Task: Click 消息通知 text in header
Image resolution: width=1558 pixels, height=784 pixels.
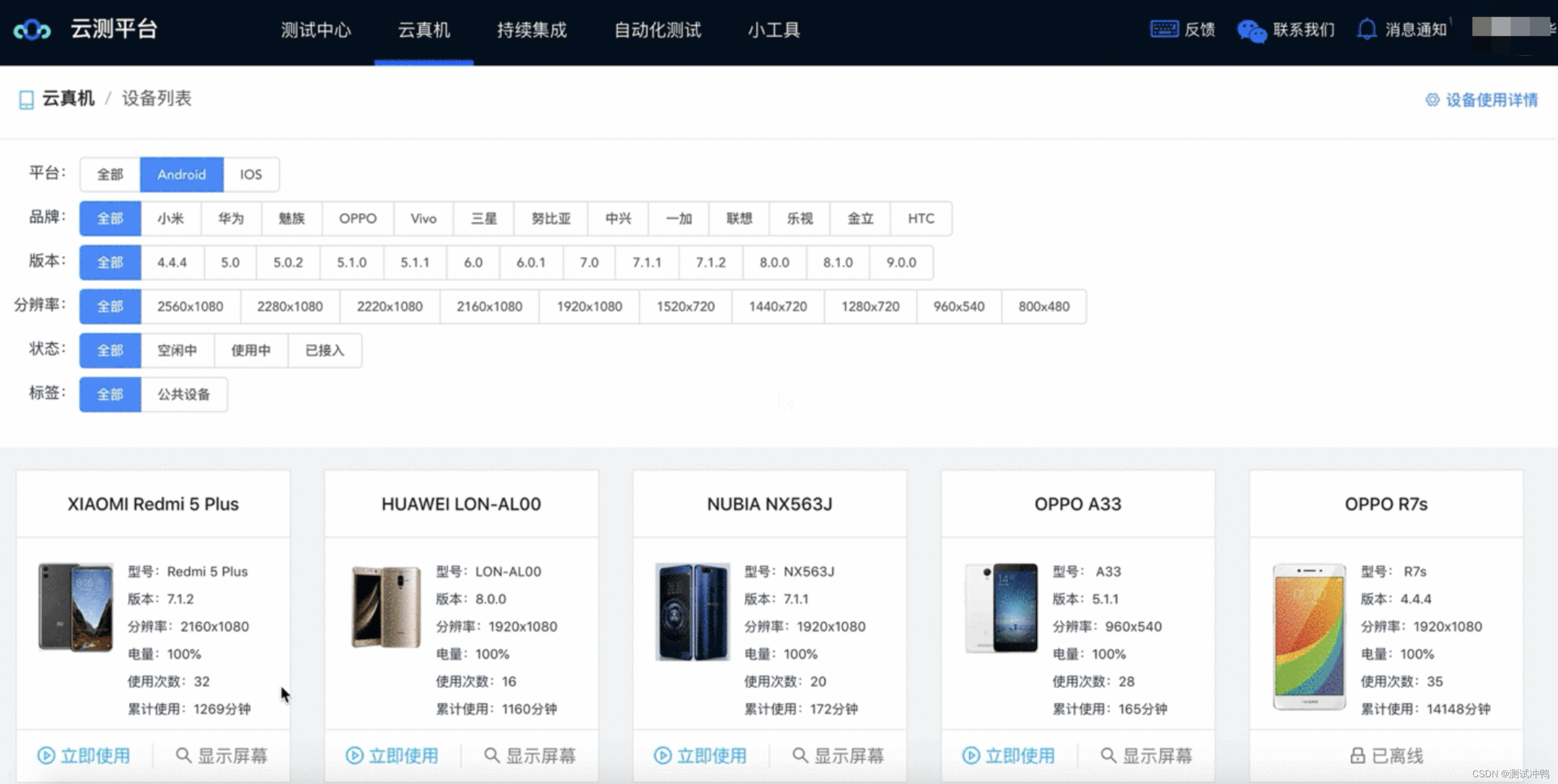Action: coord(1416,30)
